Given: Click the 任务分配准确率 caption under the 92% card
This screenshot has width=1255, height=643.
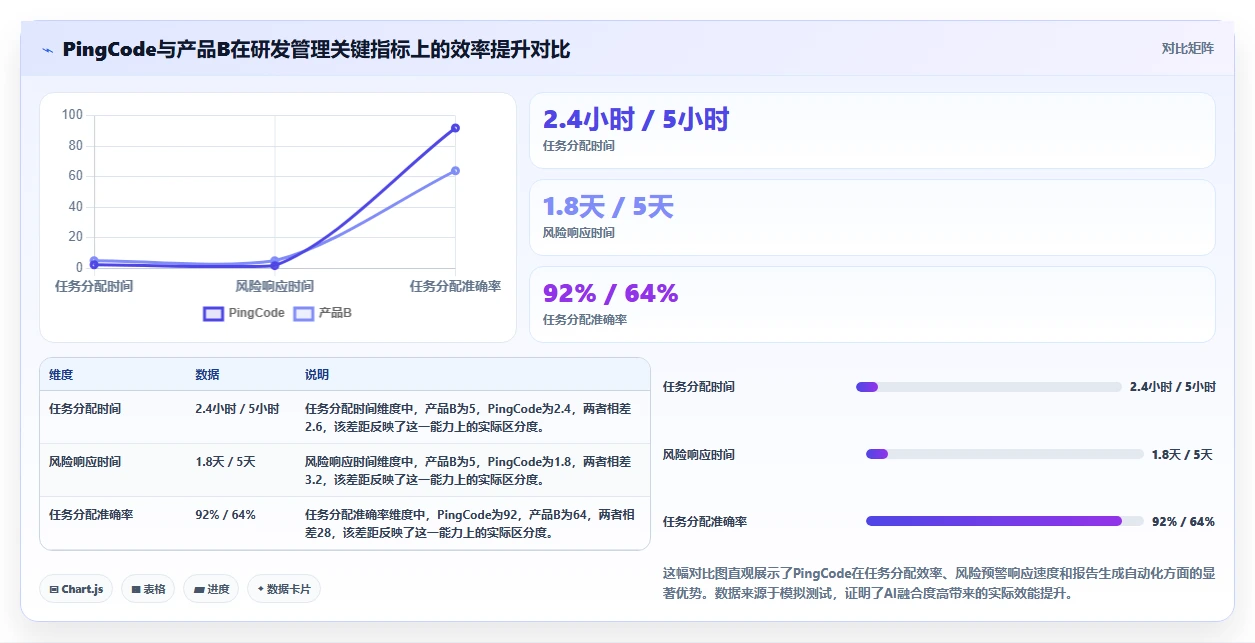Looking at the screenshot, I should tap(584, 320).
